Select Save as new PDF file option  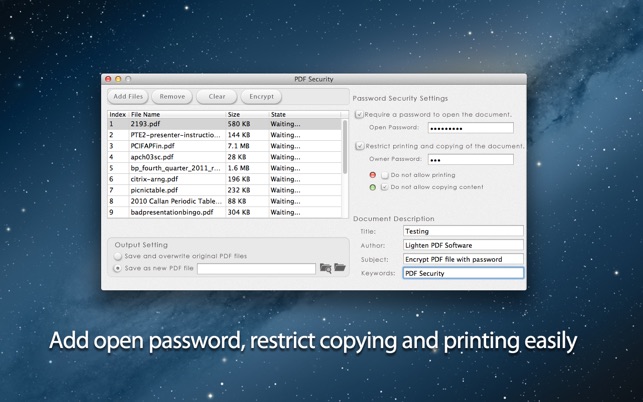pyautogui.click(x=119, y=268)
